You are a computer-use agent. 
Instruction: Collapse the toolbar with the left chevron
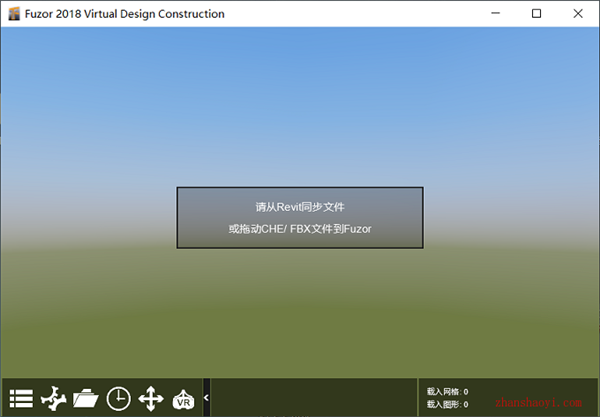[x=206, y=397]
